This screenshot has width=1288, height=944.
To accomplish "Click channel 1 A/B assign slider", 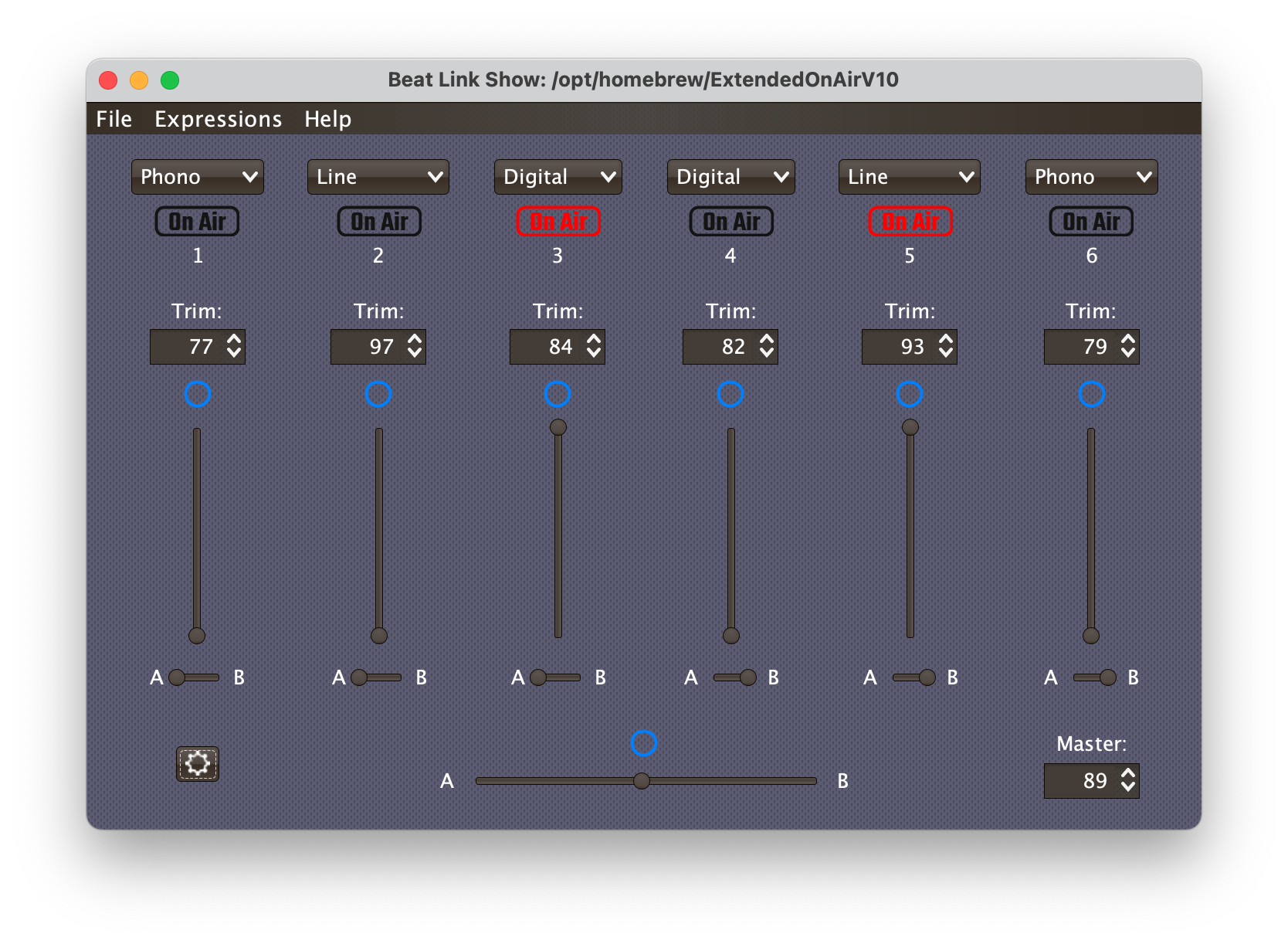I will pos(195,677).
